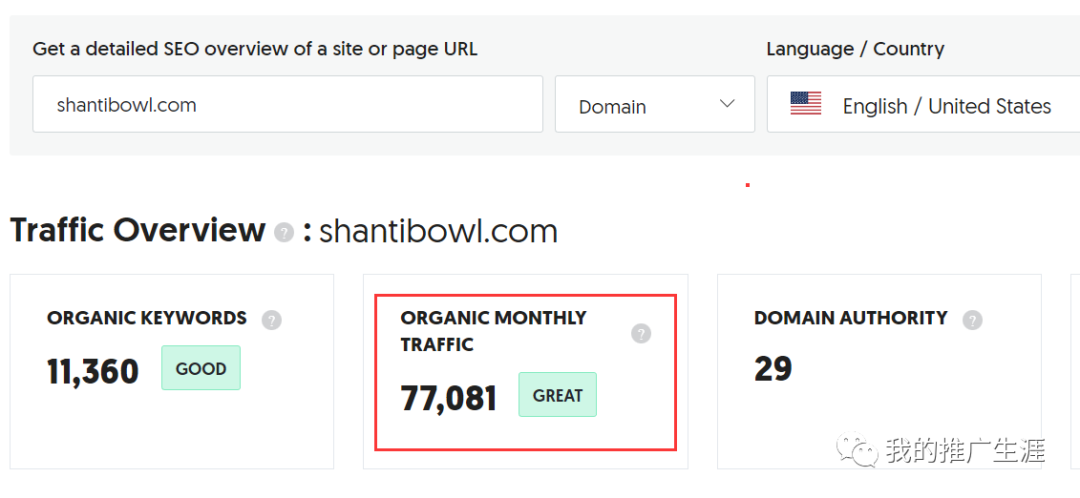
Task: Click the shantibowl.com URL input field
Action: tap(287, 105)
